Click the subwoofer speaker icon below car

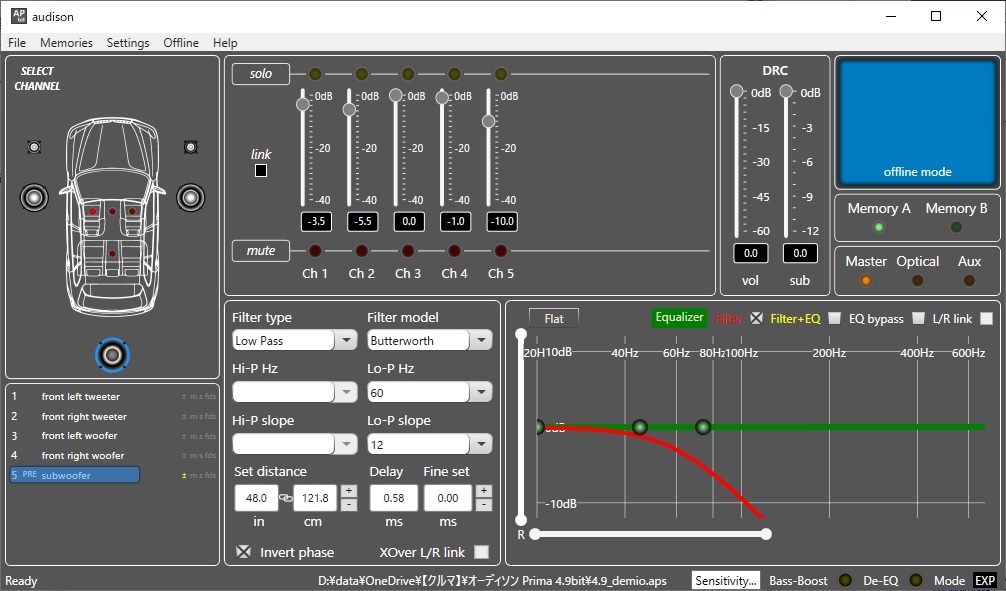pos(112,353)
